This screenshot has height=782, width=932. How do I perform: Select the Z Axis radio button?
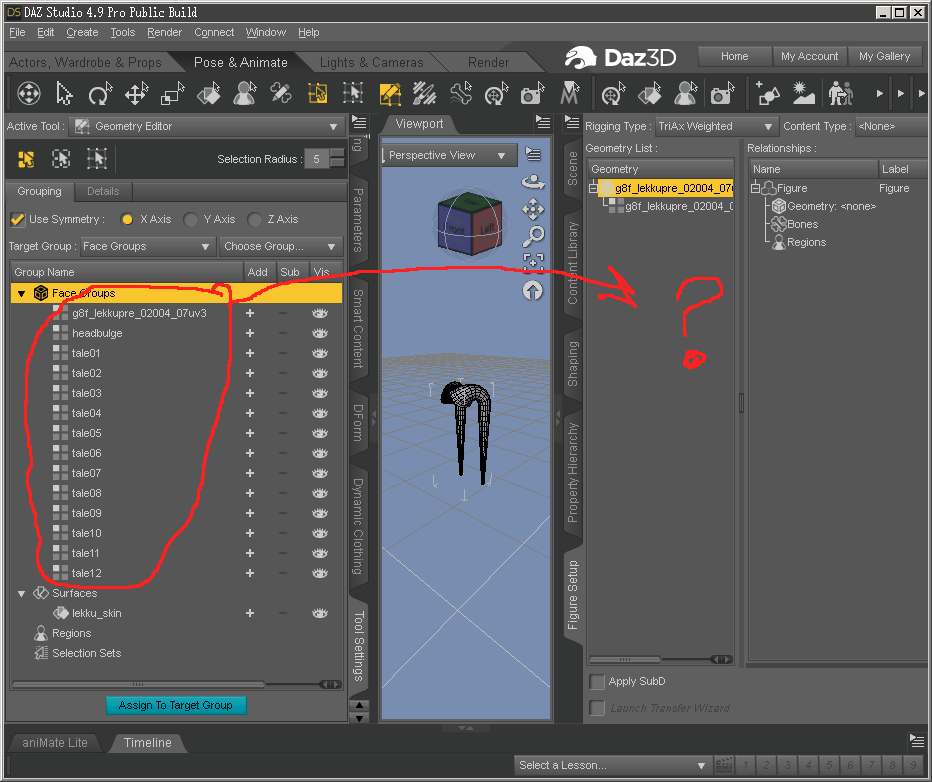pos(254,219)
